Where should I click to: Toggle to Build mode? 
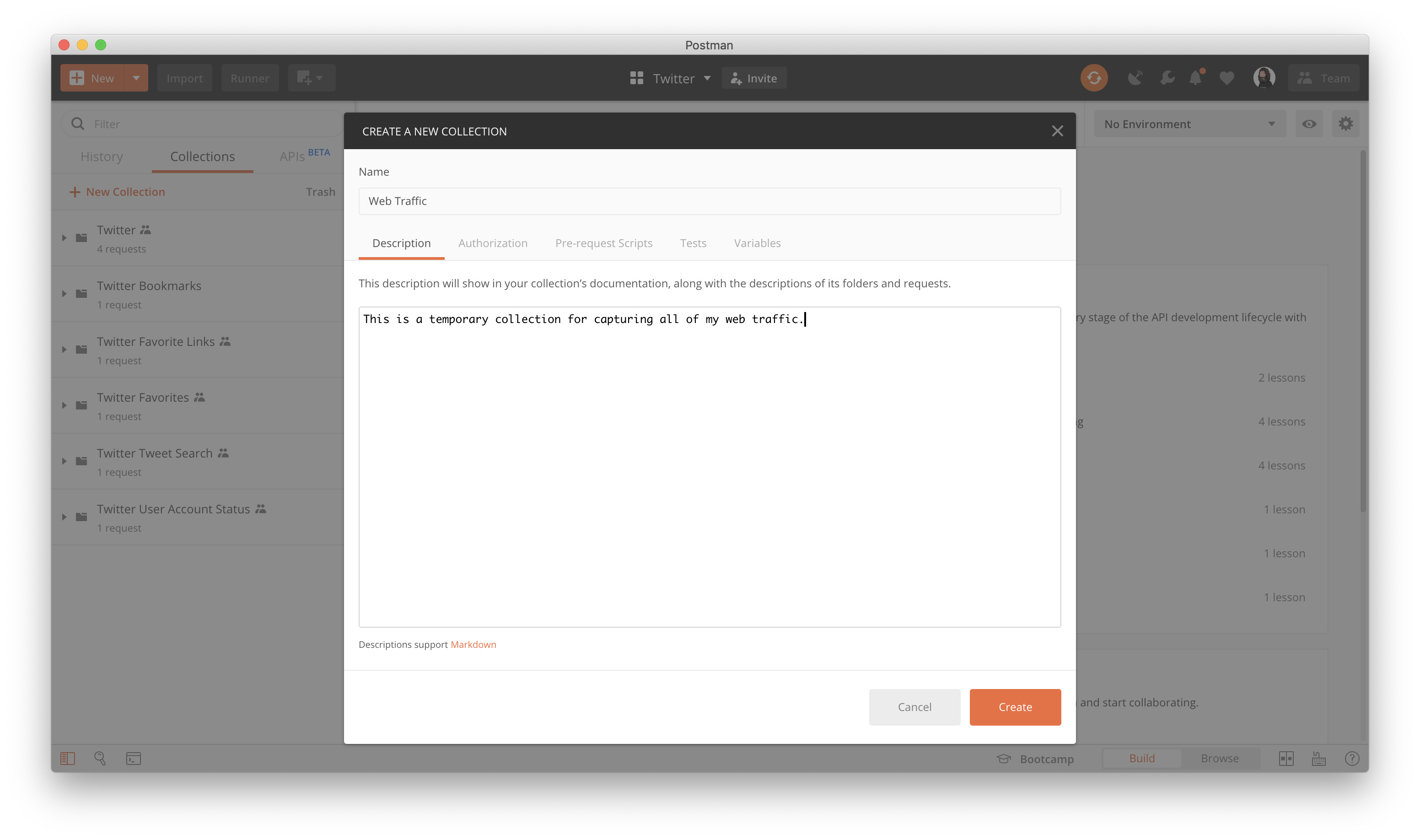click(1141, 758)
